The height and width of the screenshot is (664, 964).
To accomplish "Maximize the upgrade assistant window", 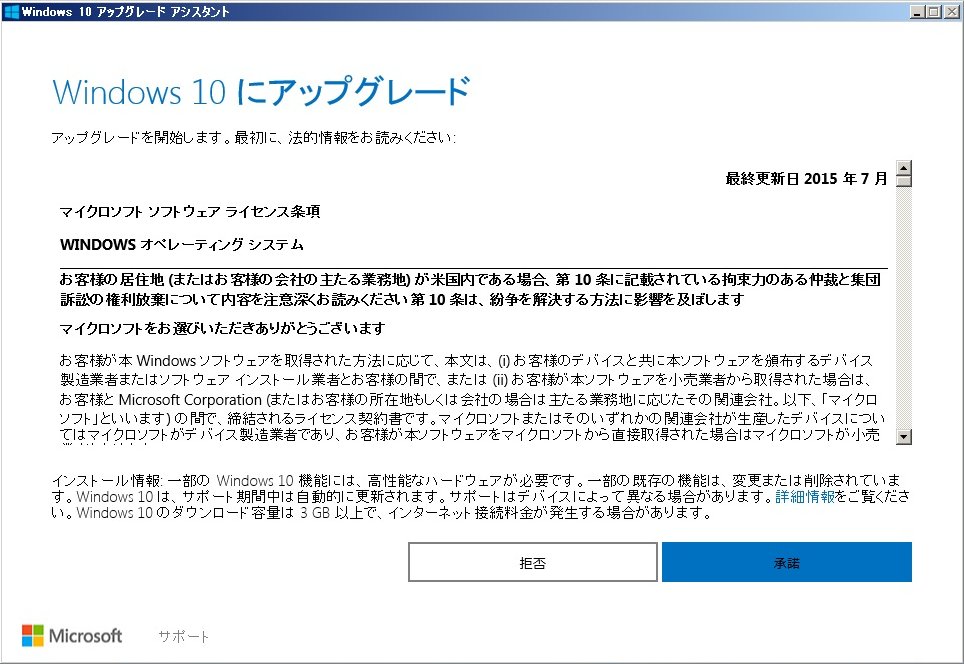I will pyautogui.click(x=933, y=12).
